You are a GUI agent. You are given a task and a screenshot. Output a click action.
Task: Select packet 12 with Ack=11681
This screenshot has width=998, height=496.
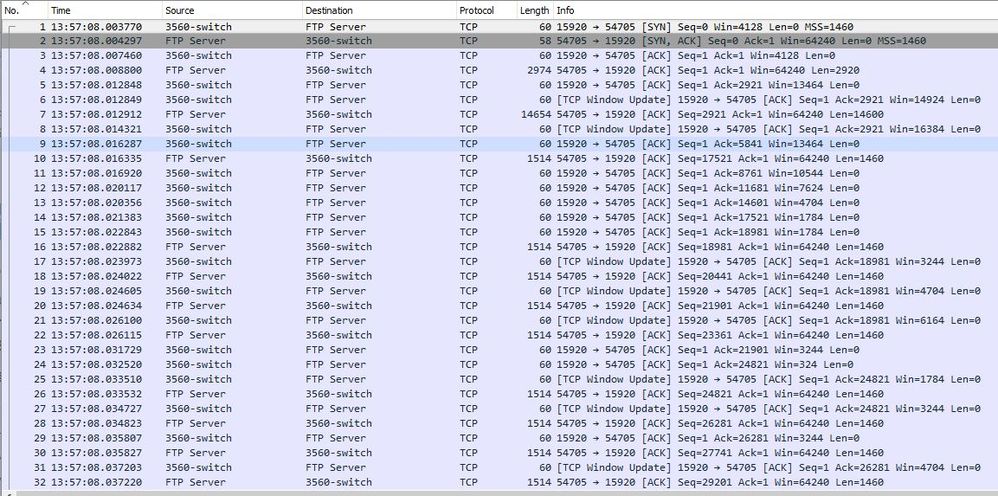coord(500,188)
